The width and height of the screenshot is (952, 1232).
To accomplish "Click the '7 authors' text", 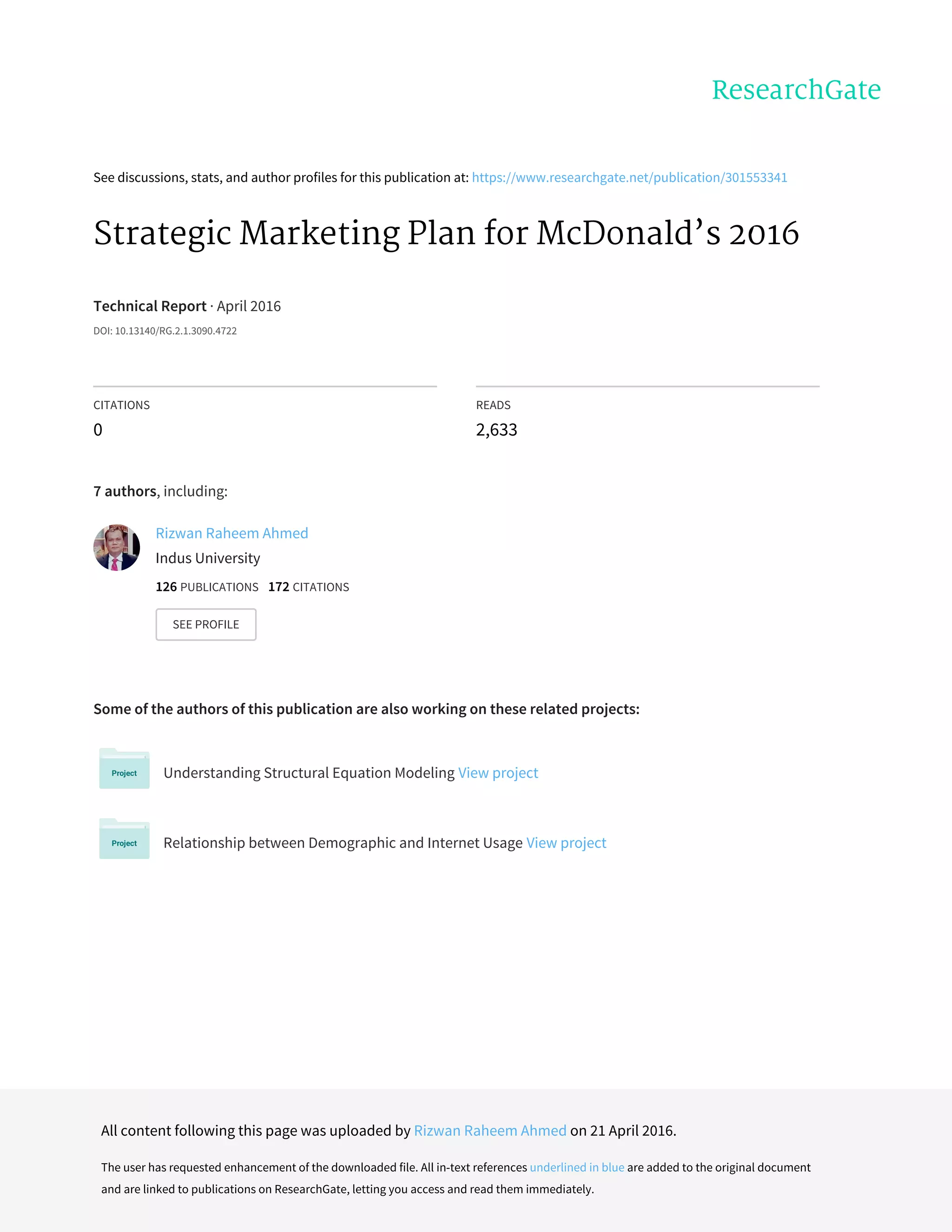I will pyautogui.click(x=125, y=491).
